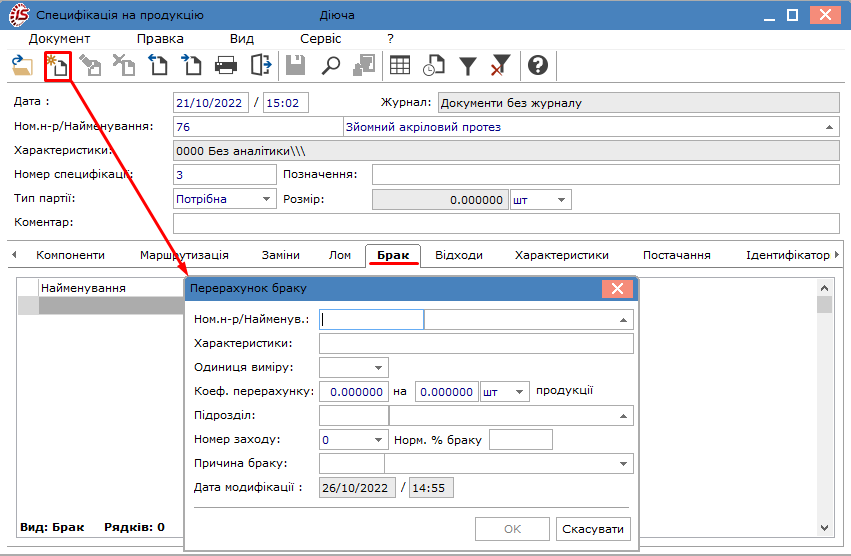Create a new record with the starred page icon
Viewport: 851px width, 556px height.
click(58, 66)
